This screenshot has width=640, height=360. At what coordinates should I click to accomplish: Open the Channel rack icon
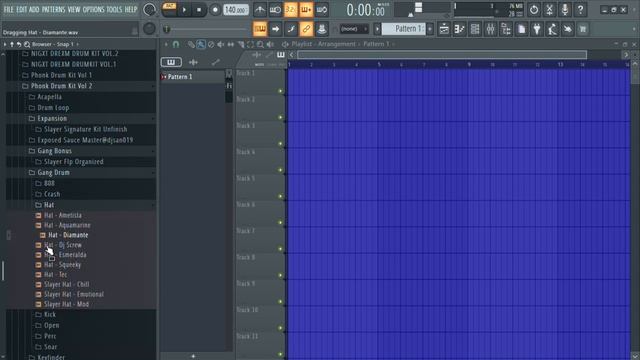click(475, 29)
